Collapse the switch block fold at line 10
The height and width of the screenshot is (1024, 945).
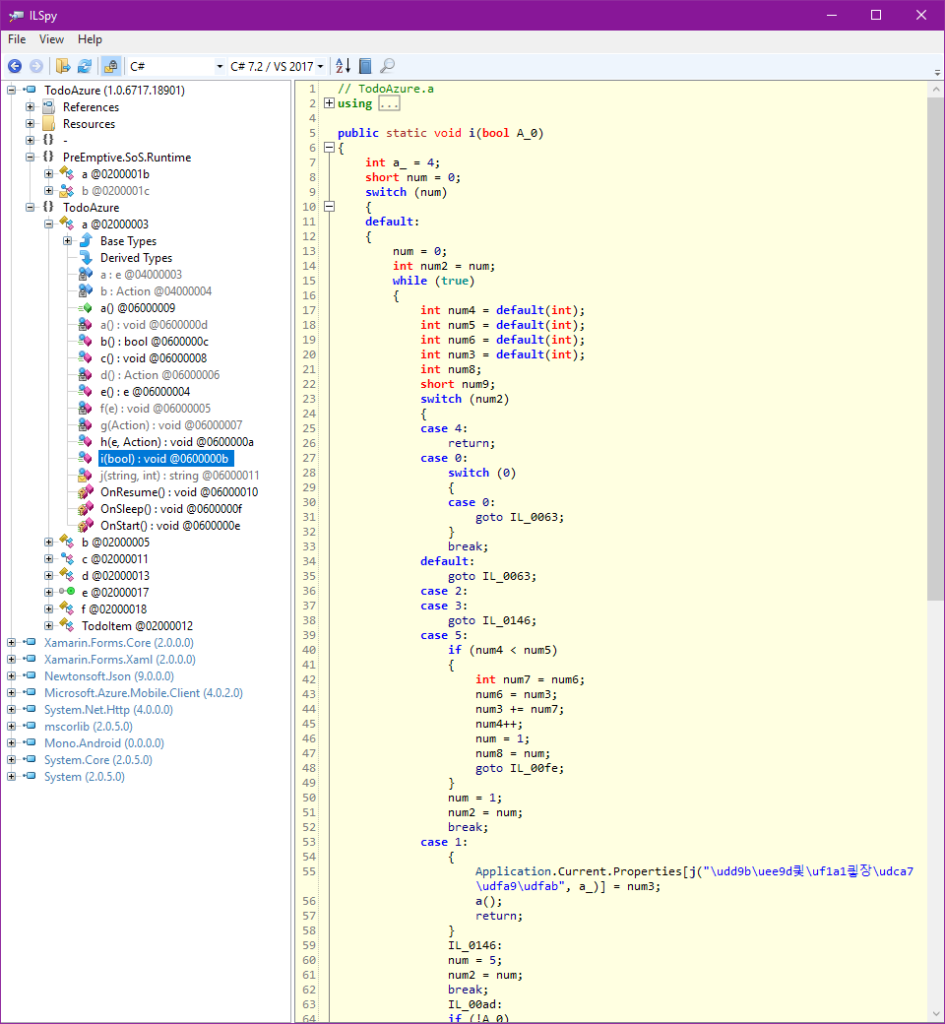click(329, 206)
